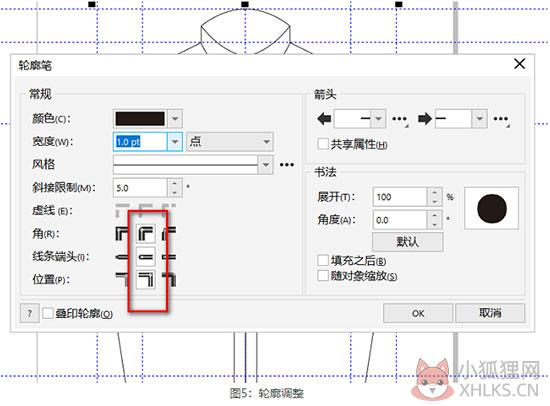Click the width field showing 1.0 pt

point(140,142)
